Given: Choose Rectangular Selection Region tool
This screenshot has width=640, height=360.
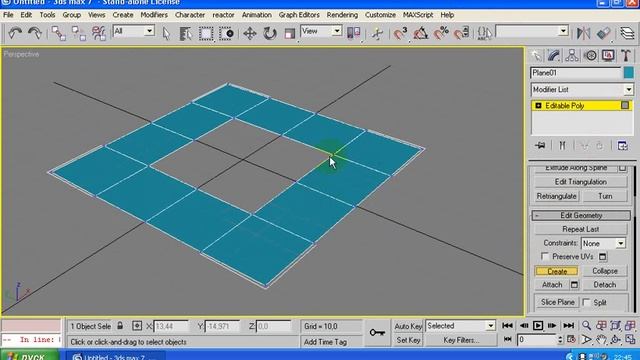Looking at the screenshot, I should 206,33.
